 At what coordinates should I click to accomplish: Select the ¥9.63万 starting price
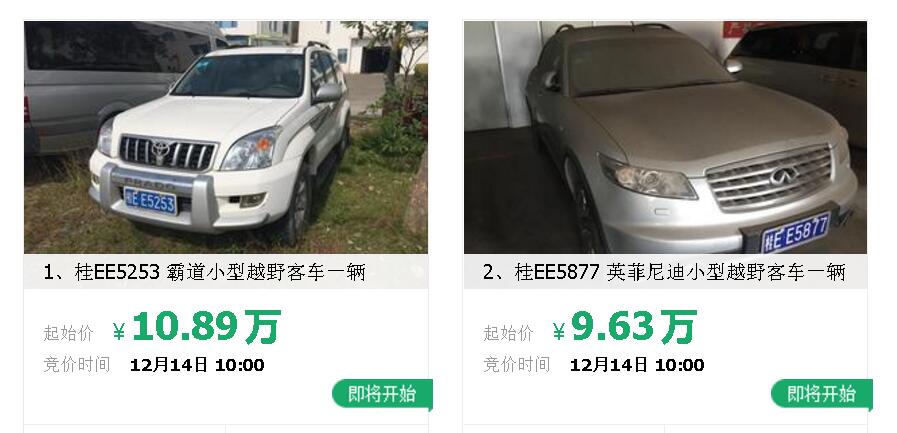[625, 327]
